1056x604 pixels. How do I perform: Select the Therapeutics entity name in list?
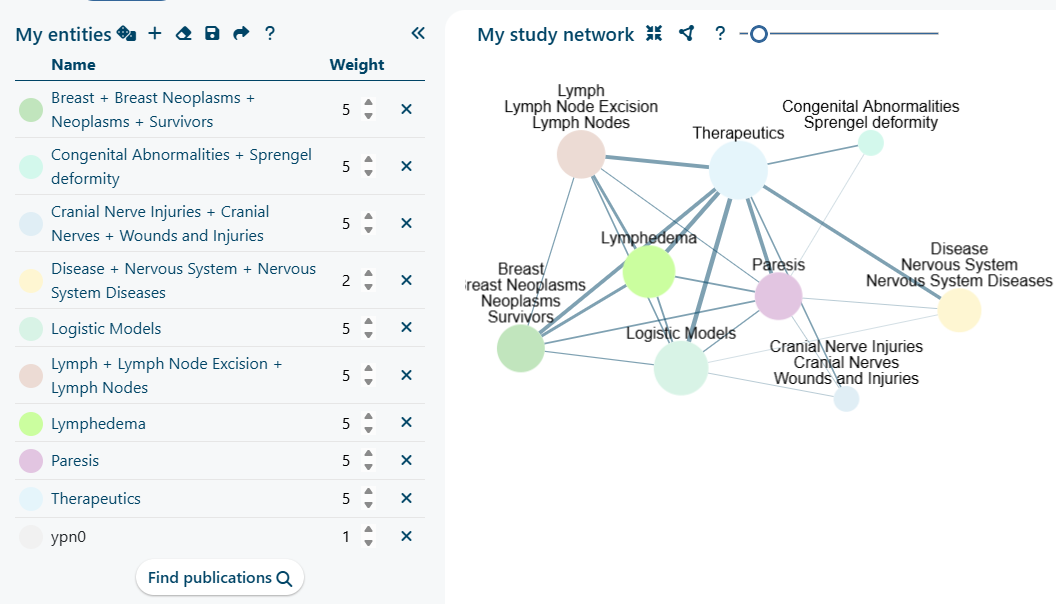point(96,499)
